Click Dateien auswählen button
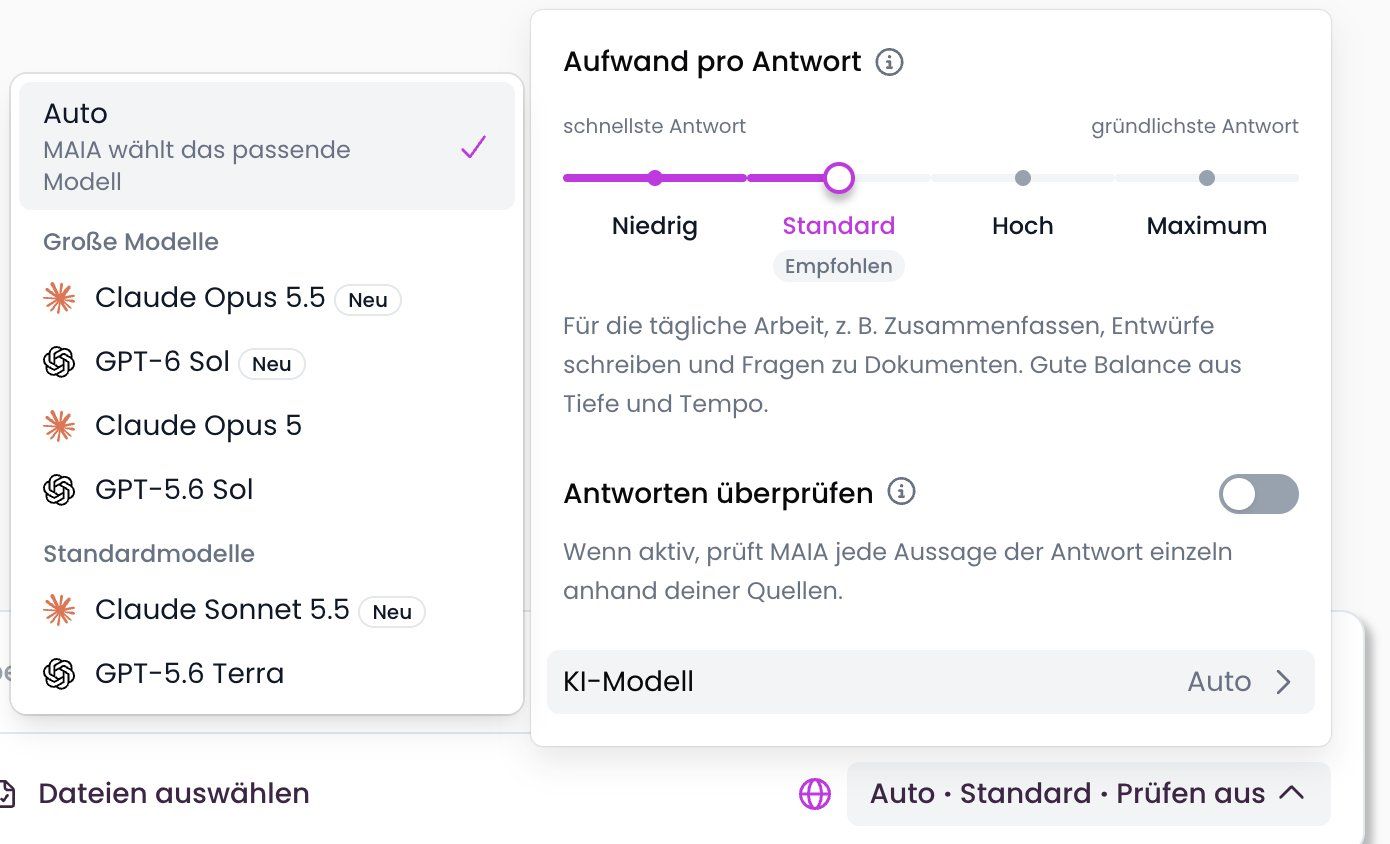 tap(160, 794)
